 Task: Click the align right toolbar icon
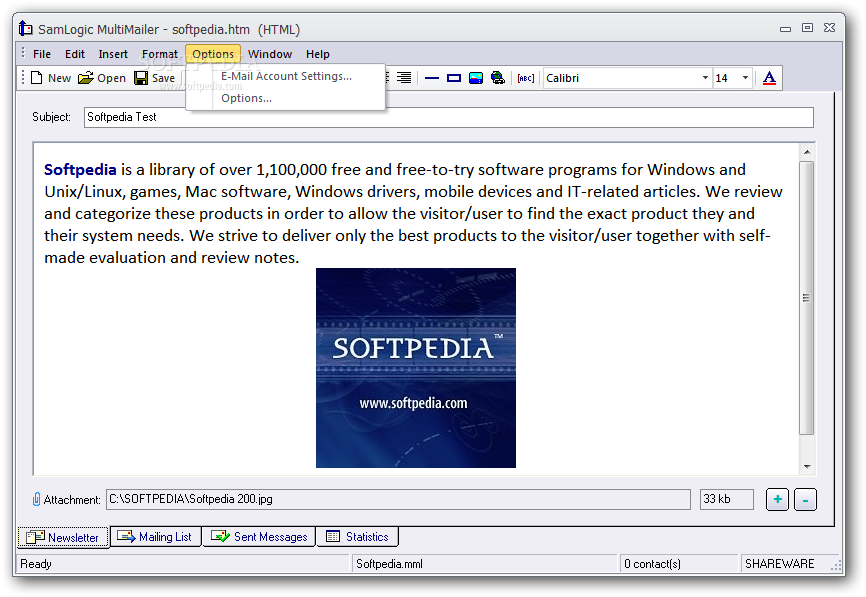pos(404,78)
